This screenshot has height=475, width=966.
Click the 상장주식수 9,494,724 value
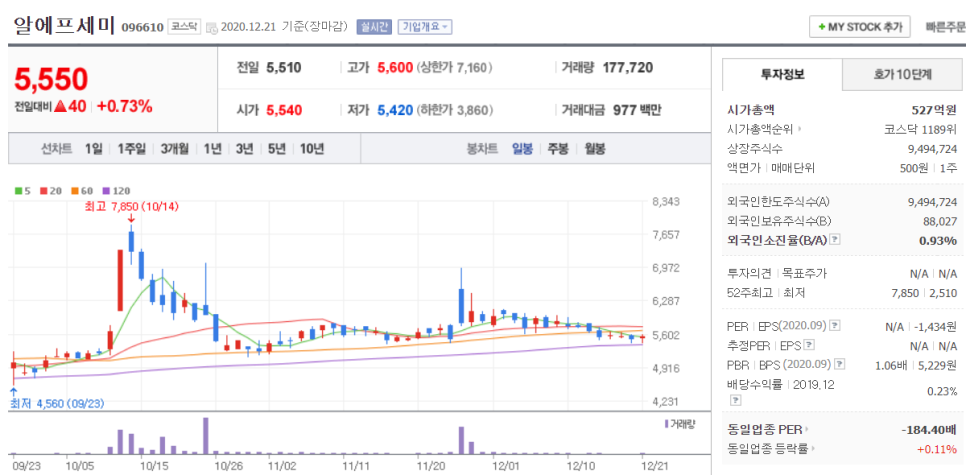tap(932, 148)
